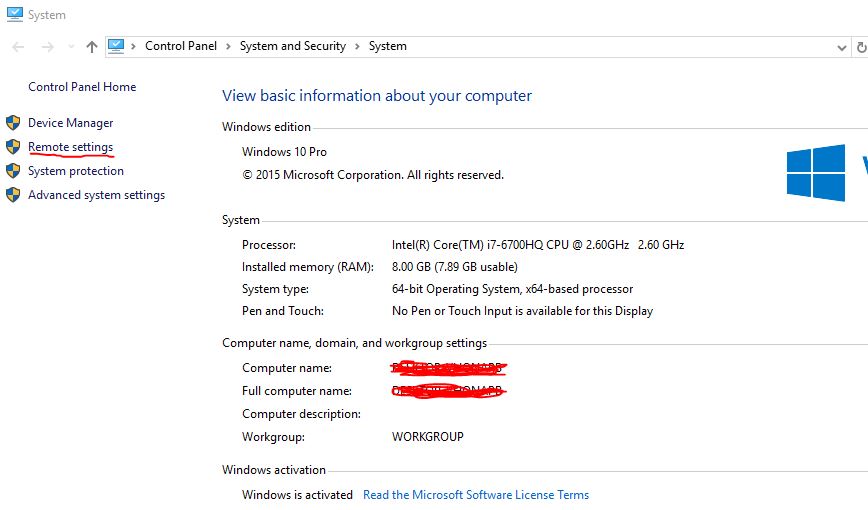Open recent locations dropdown arrow

71,47
